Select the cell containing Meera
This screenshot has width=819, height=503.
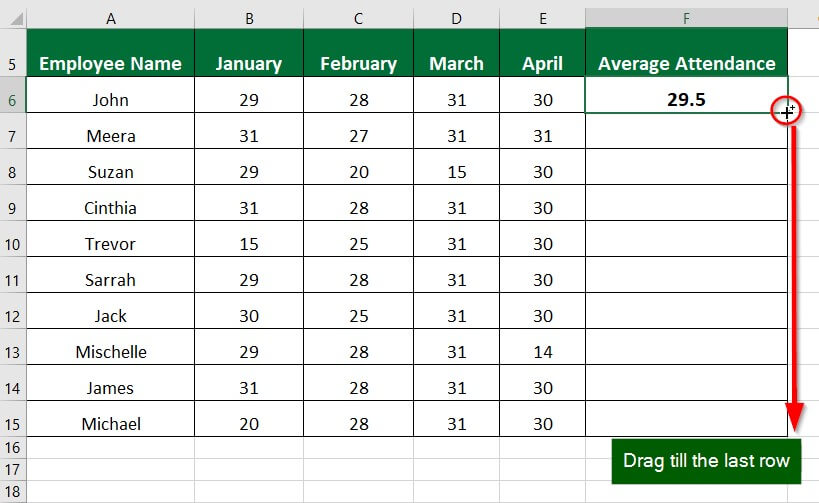pyautogui.click(x=110, y=135)
